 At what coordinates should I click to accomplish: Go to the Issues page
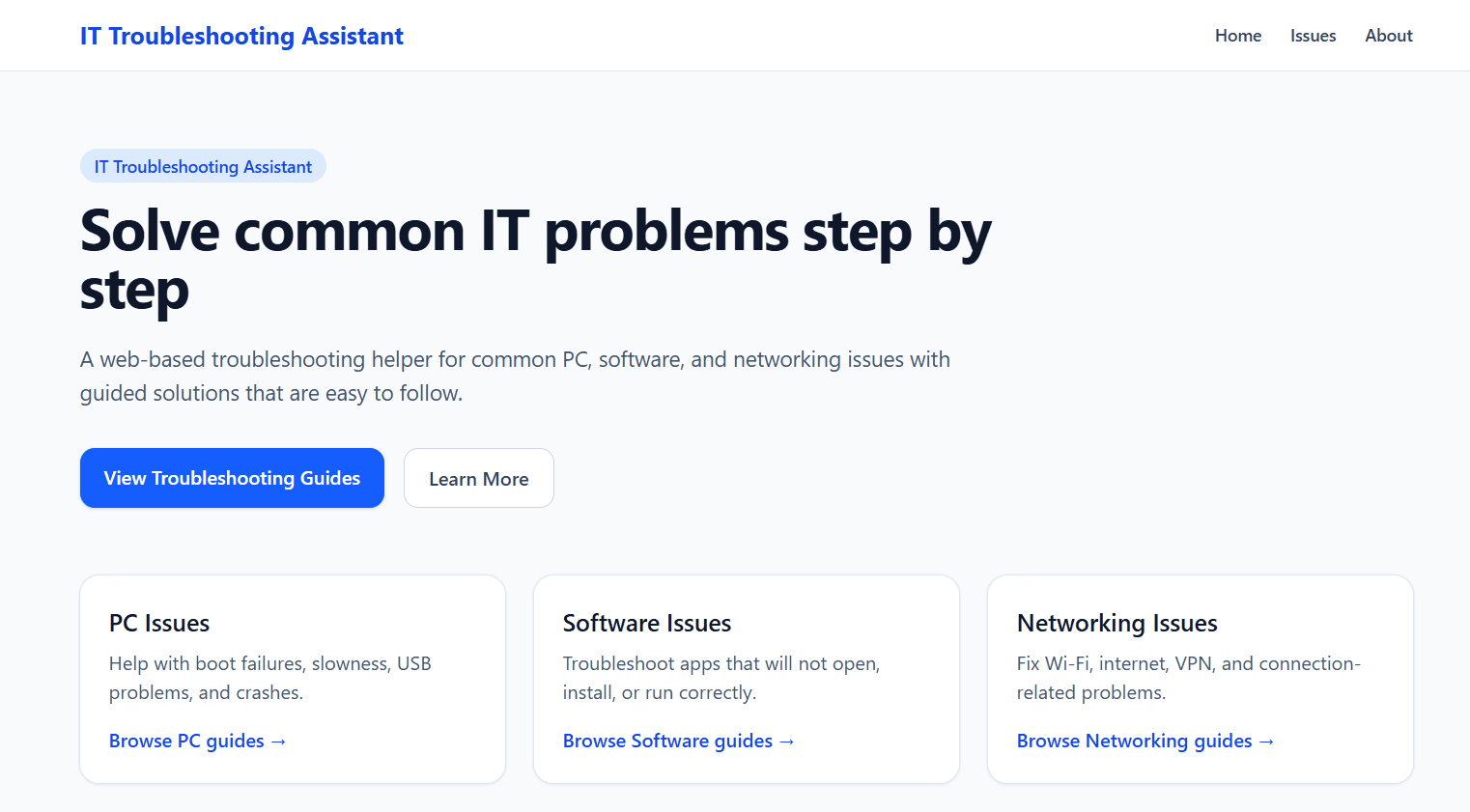point(1313,36)
